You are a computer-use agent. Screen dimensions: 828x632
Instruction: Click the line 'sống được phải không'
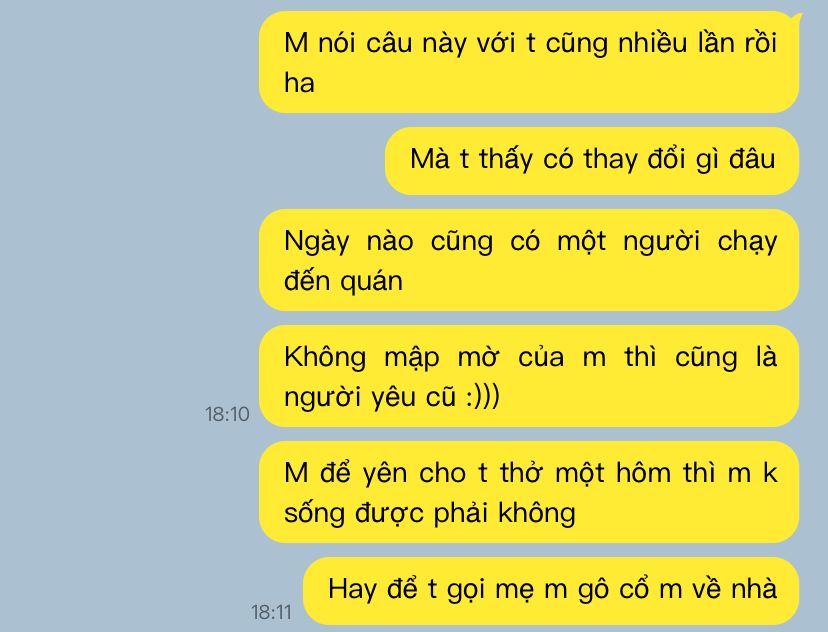coord(429,514)
